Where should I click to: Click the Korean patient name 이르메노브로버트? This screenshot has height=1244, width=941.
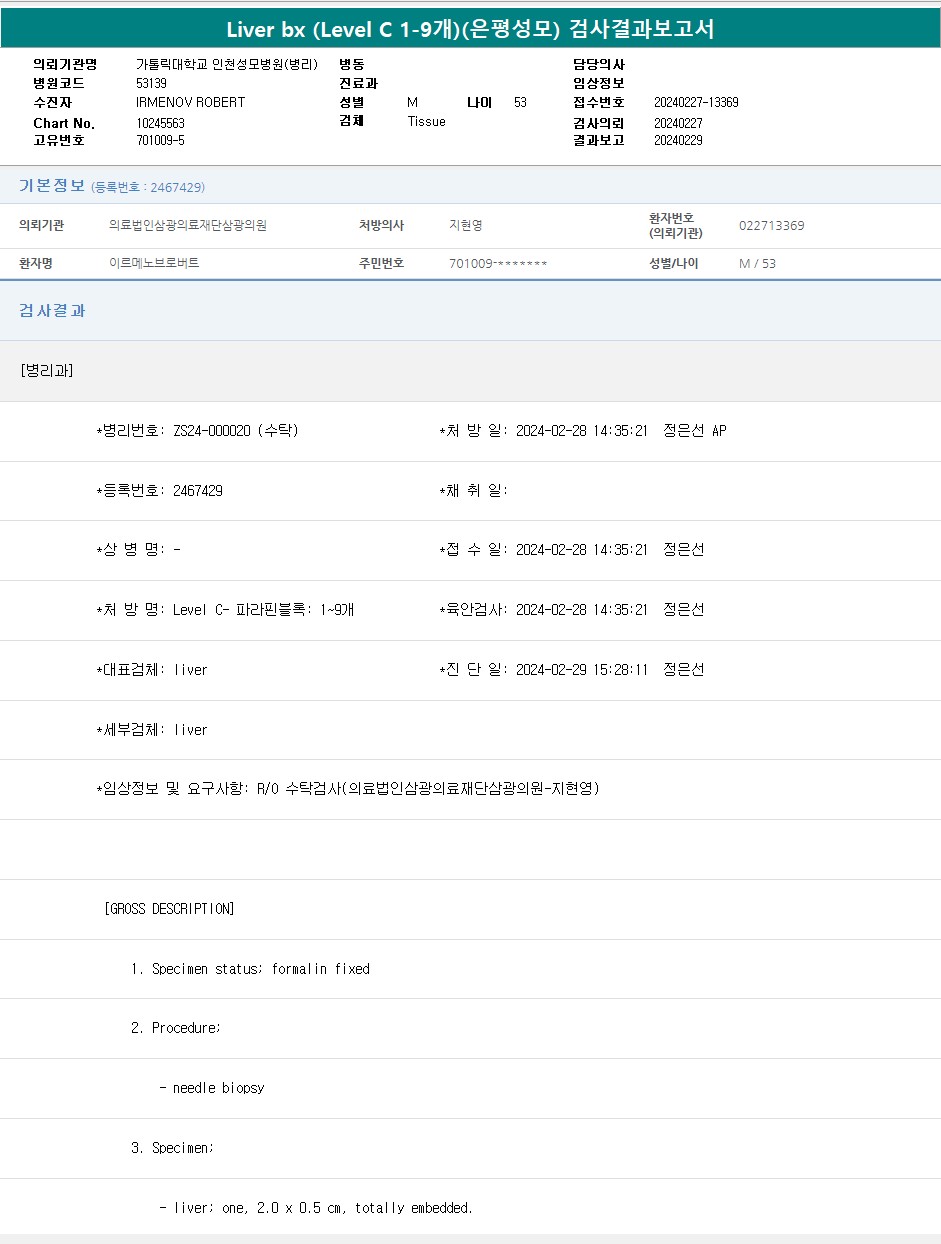[154, 264]
